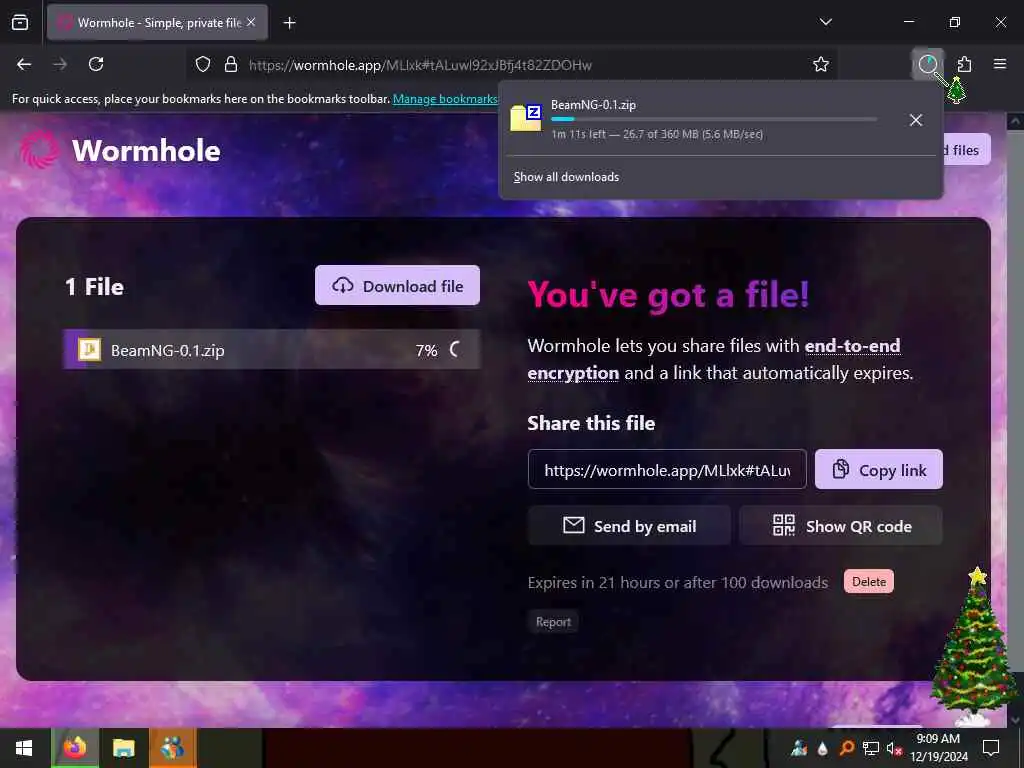The width and height of the screenshot is (1024, 768).
Task: Click the muted volume tray icon
Action: coord(894,748)
